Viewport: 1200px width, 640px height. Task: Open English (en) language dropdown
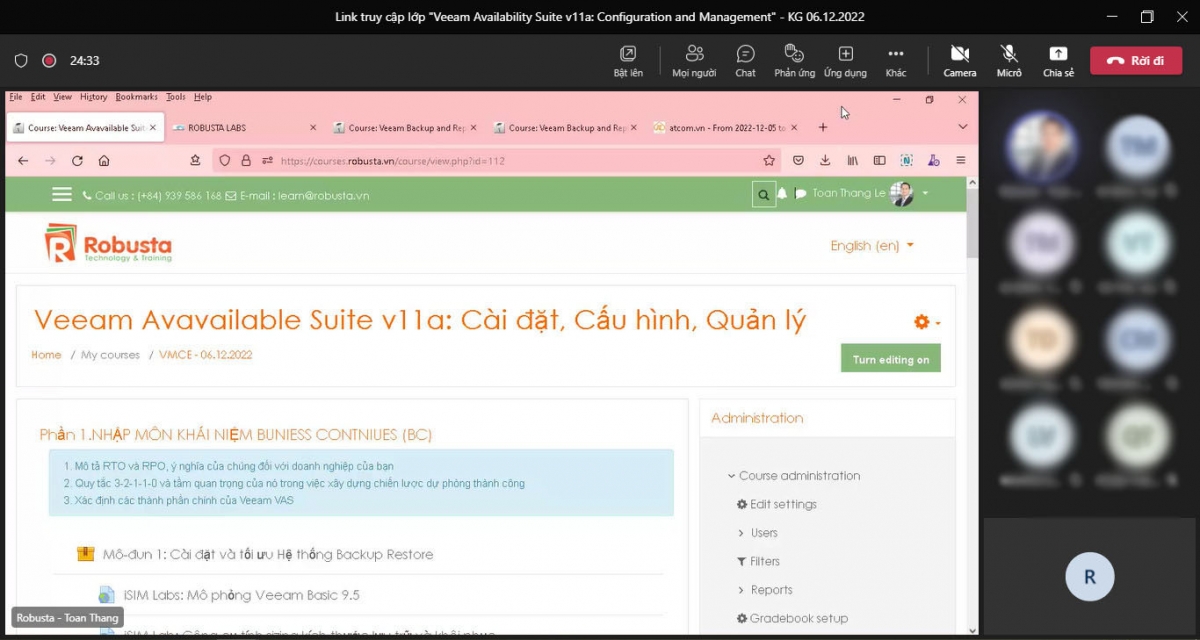click(872, 245)
